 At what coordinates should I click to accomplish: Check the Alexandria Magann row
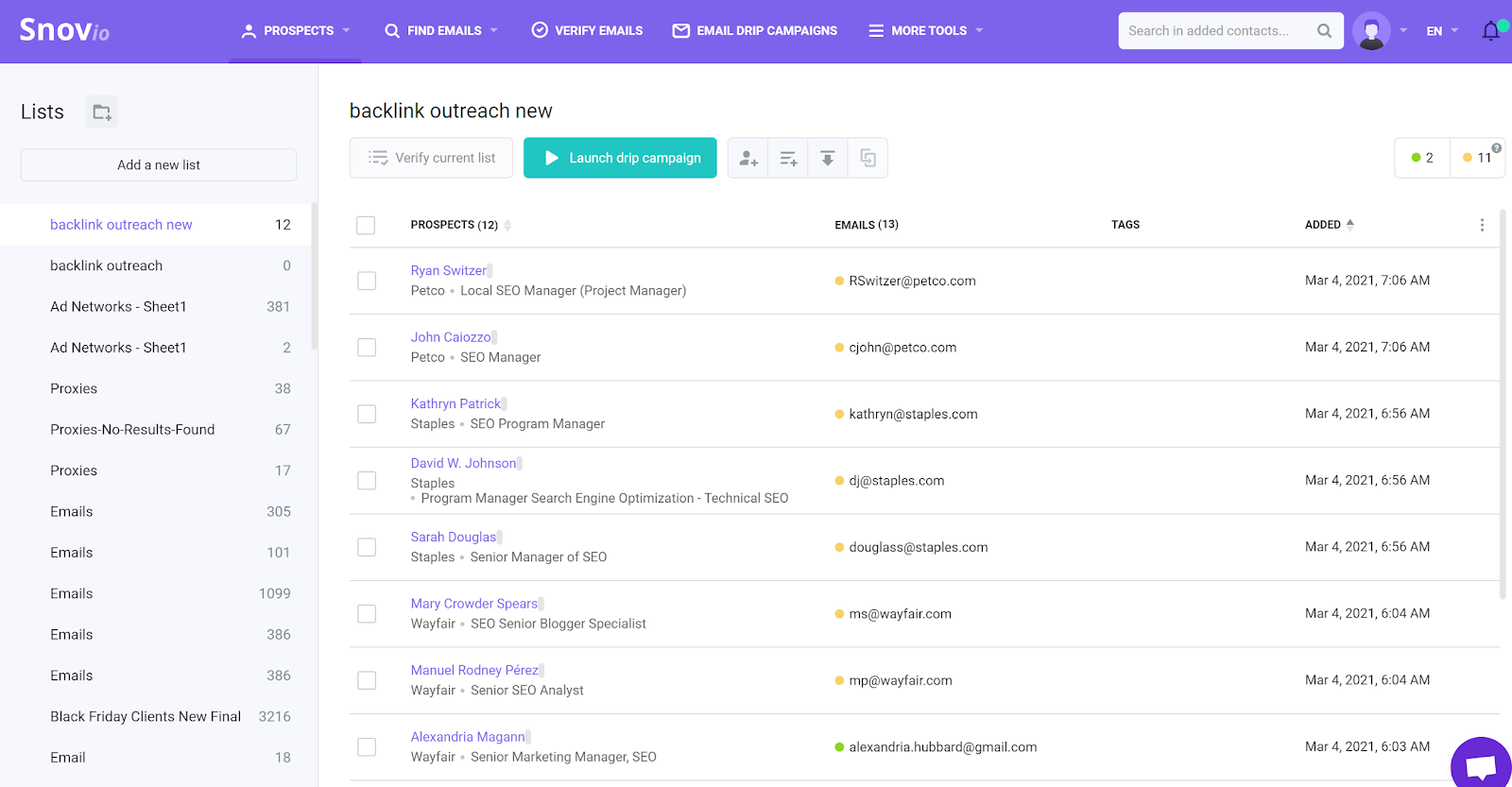click(367, 747)
